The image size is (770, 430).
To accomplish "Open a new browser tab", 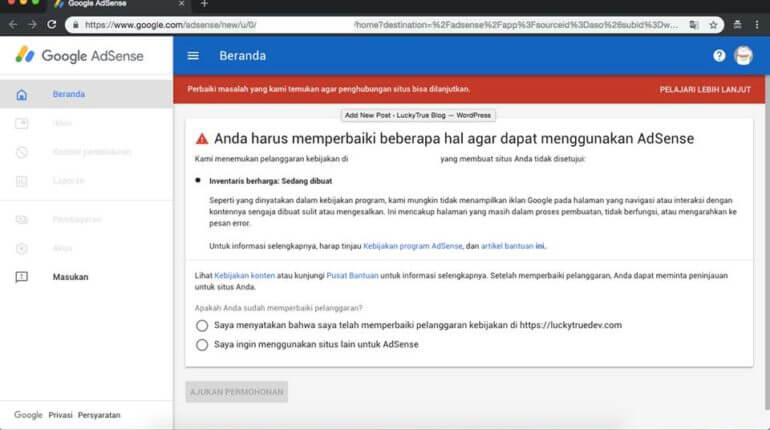I will pyautogui.click(x=204, y=5).
